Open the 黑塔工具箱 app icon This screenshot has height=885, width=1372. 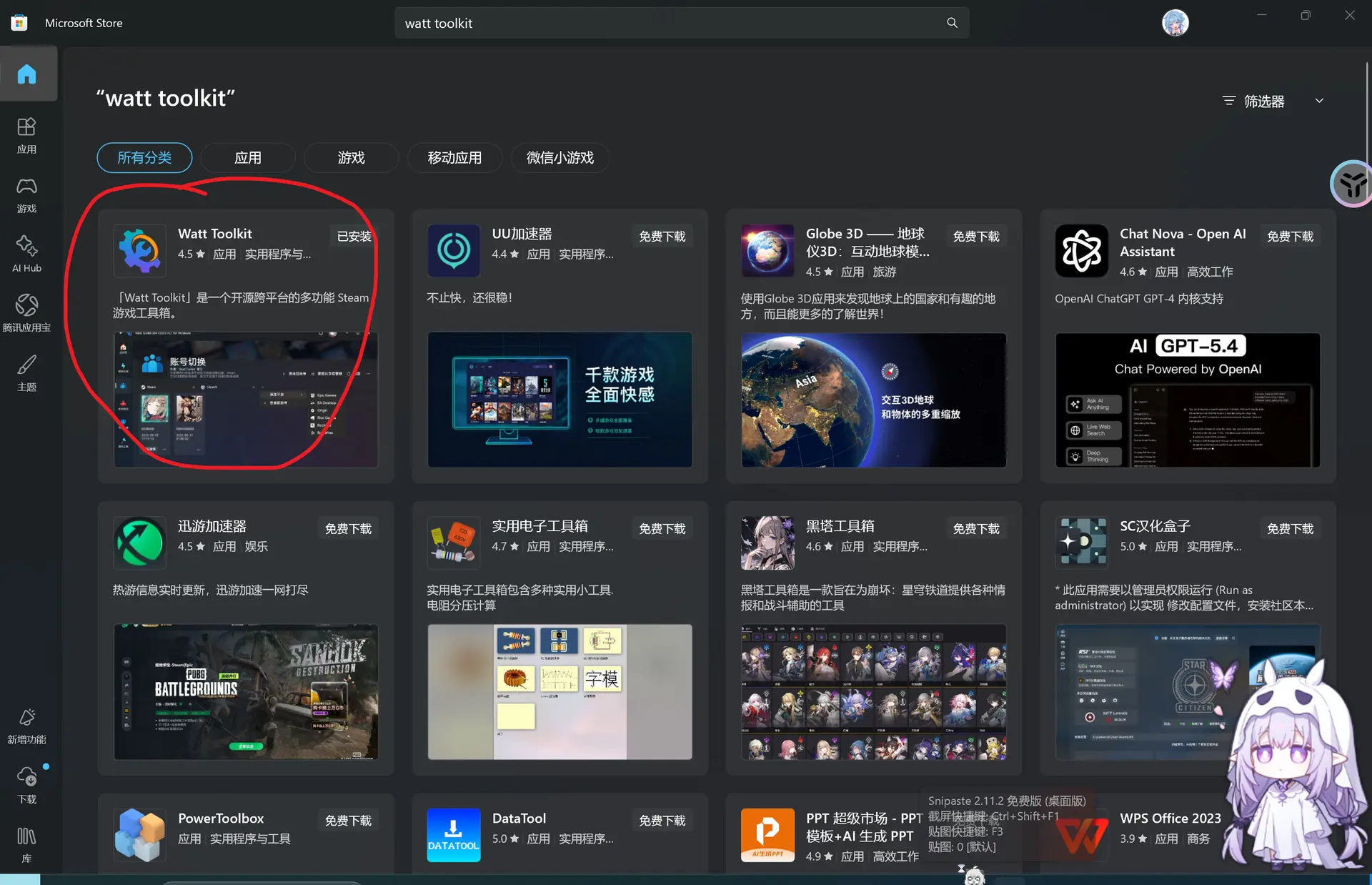pos(767,543)
